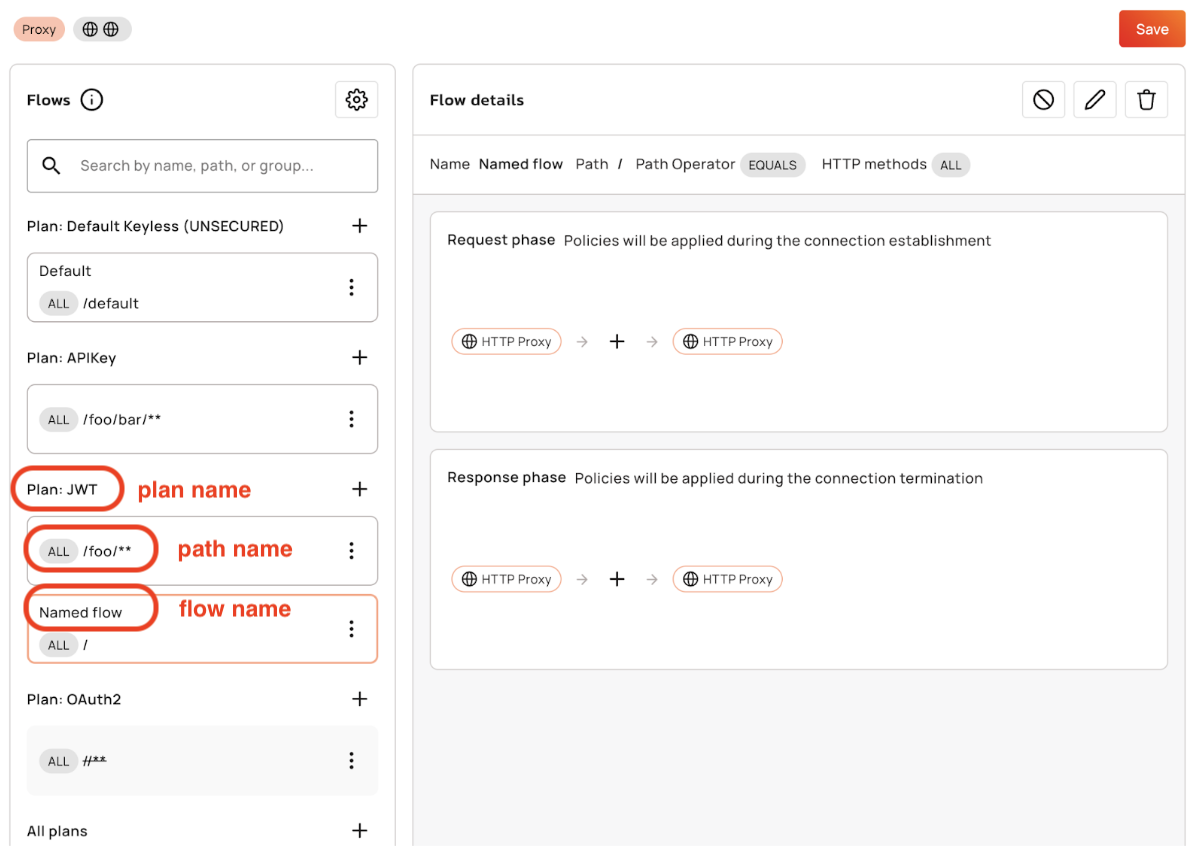The image size is (1196, 856).
Task: Click the Save button
Action: (x=1151, y=29)
